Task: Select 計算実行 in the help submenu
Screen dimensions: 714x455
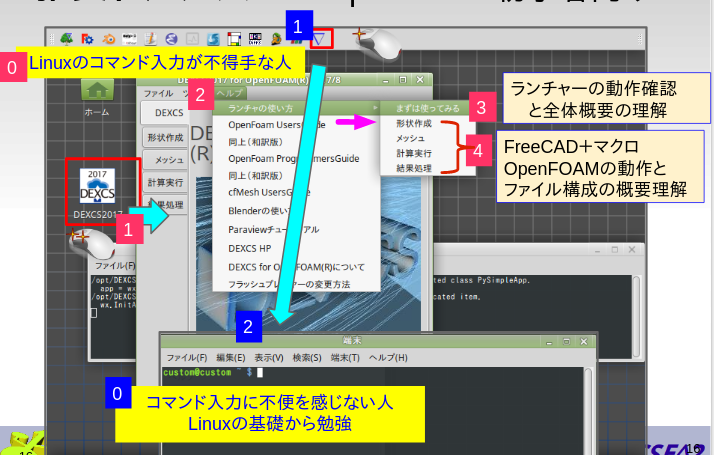Action: click(414, 153)
